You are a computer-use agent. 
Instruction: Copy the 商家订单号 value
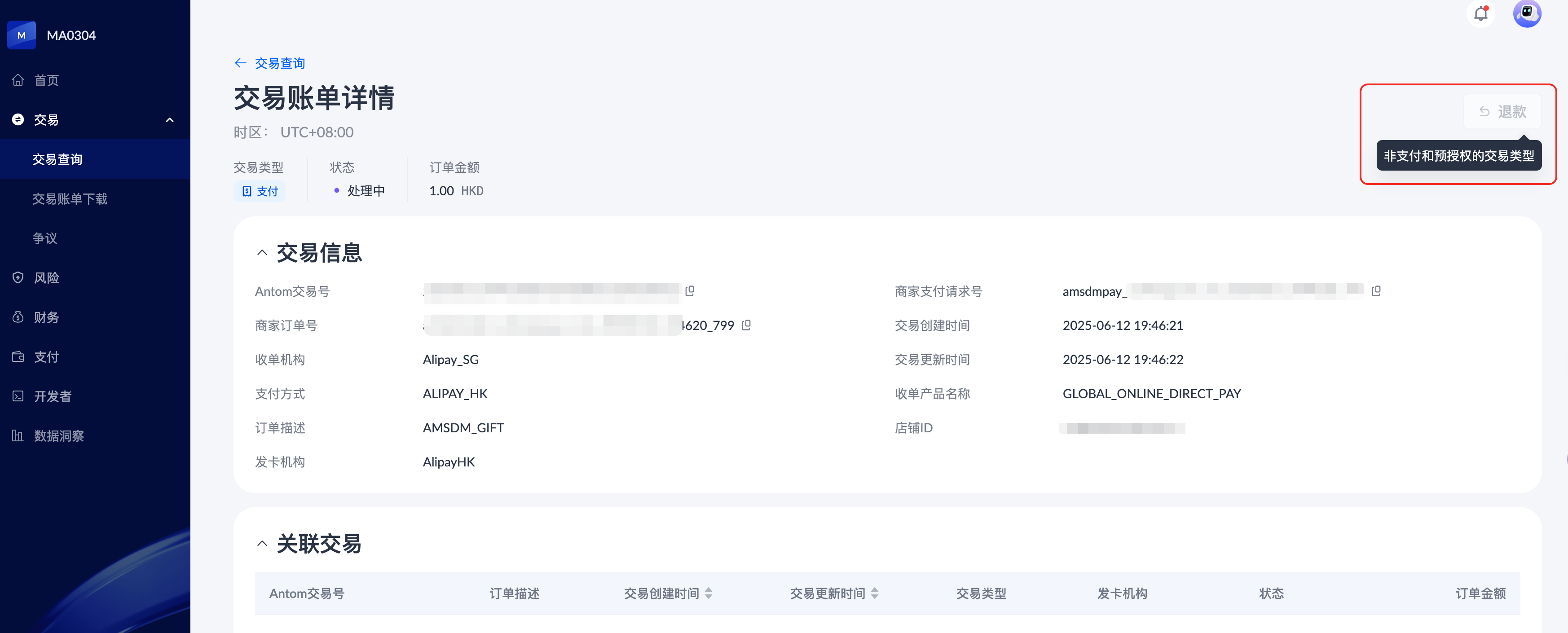coord(746,325)
